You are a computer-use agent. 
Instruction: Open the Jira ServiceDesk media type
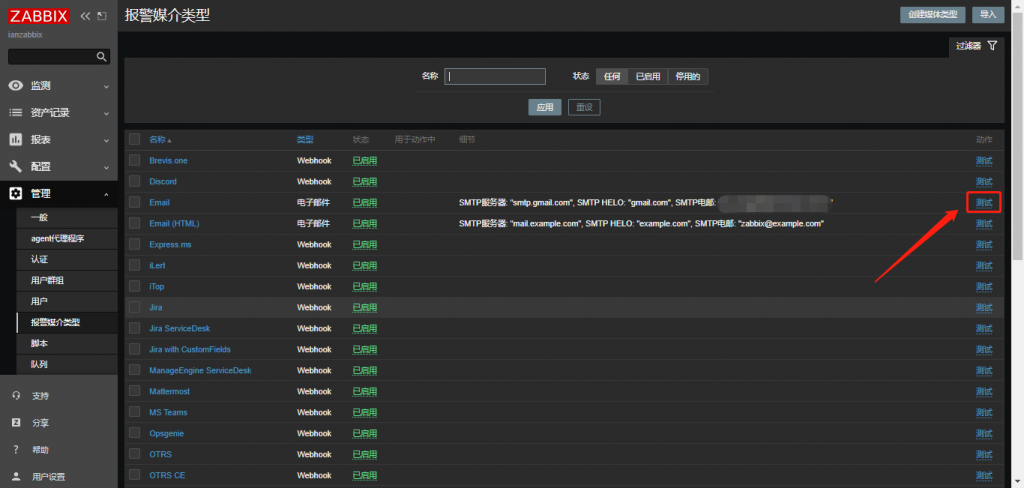(180, 328)
